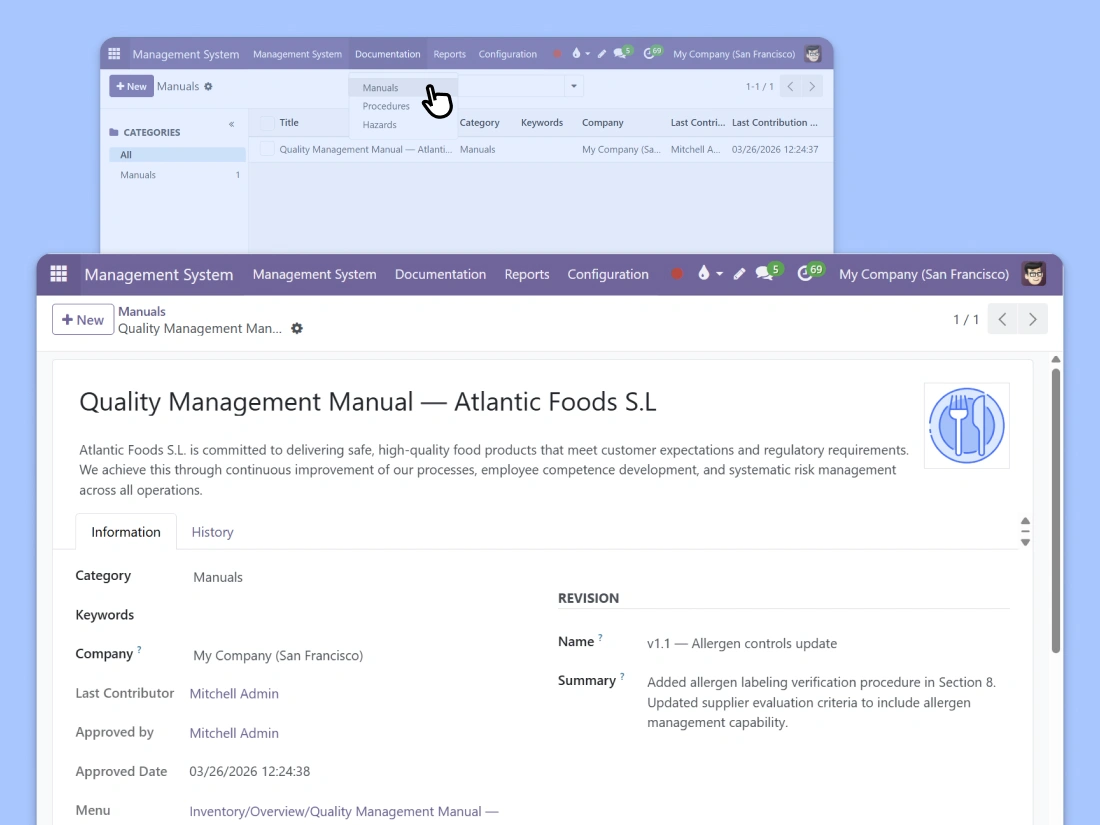The width and height of the screenshot is (1100, 825).
Task: Select the Information tab
Action: [x=126, y=532]
